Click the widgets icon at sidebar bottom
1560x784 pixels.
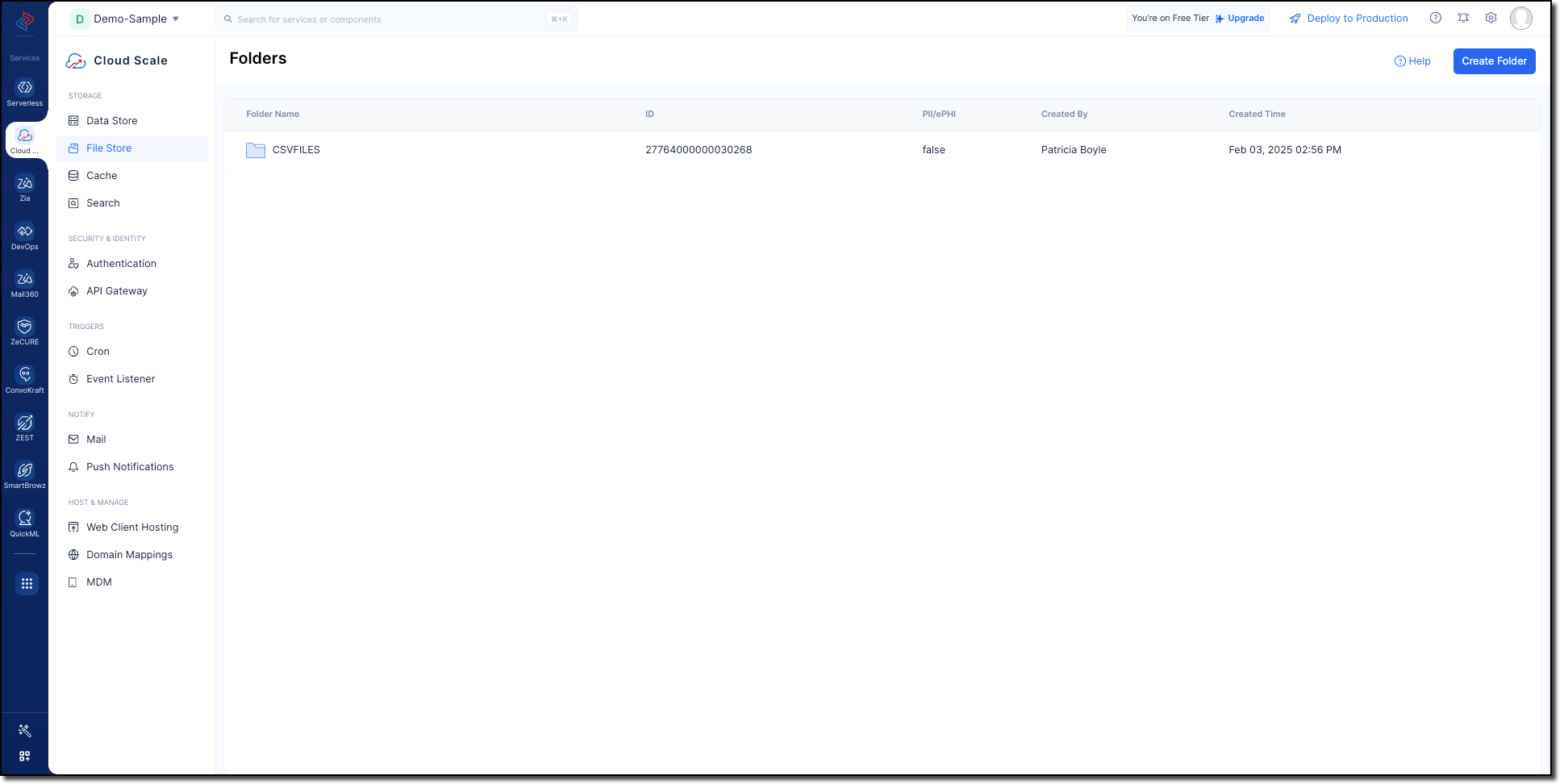[25, 757]
